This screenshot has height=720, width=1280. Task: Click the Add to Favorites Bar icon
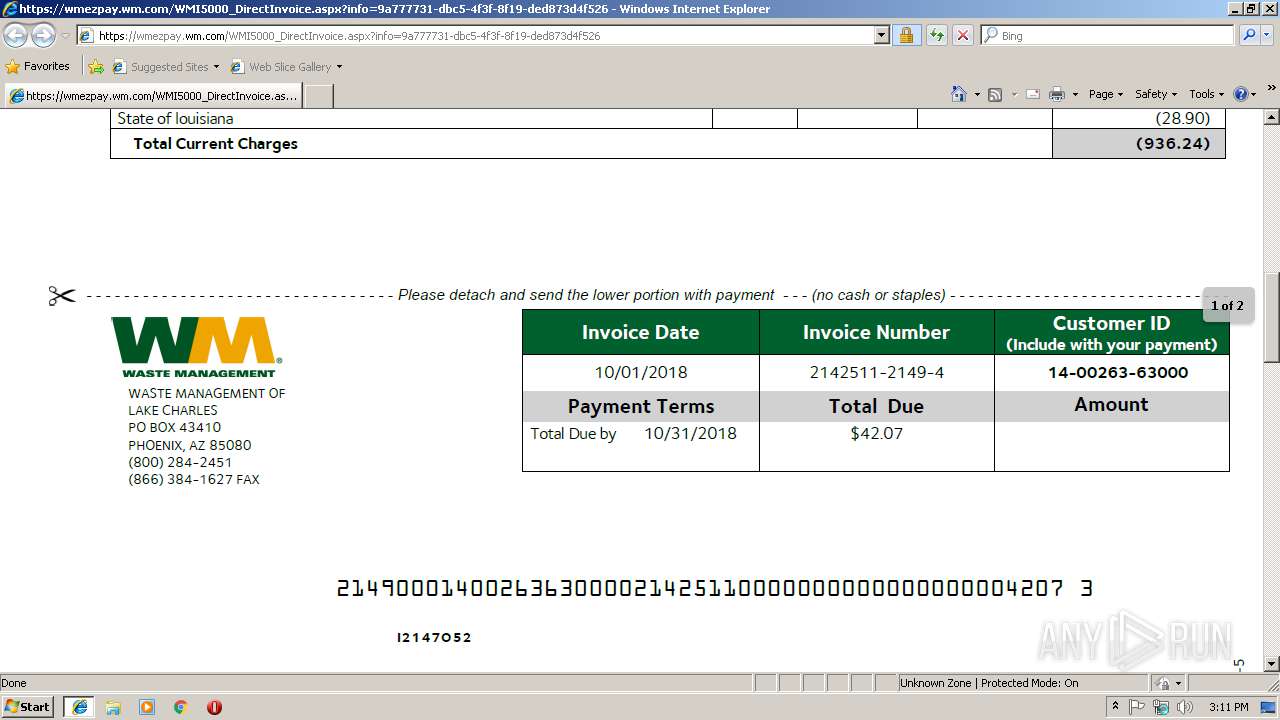tap(96, 67)
